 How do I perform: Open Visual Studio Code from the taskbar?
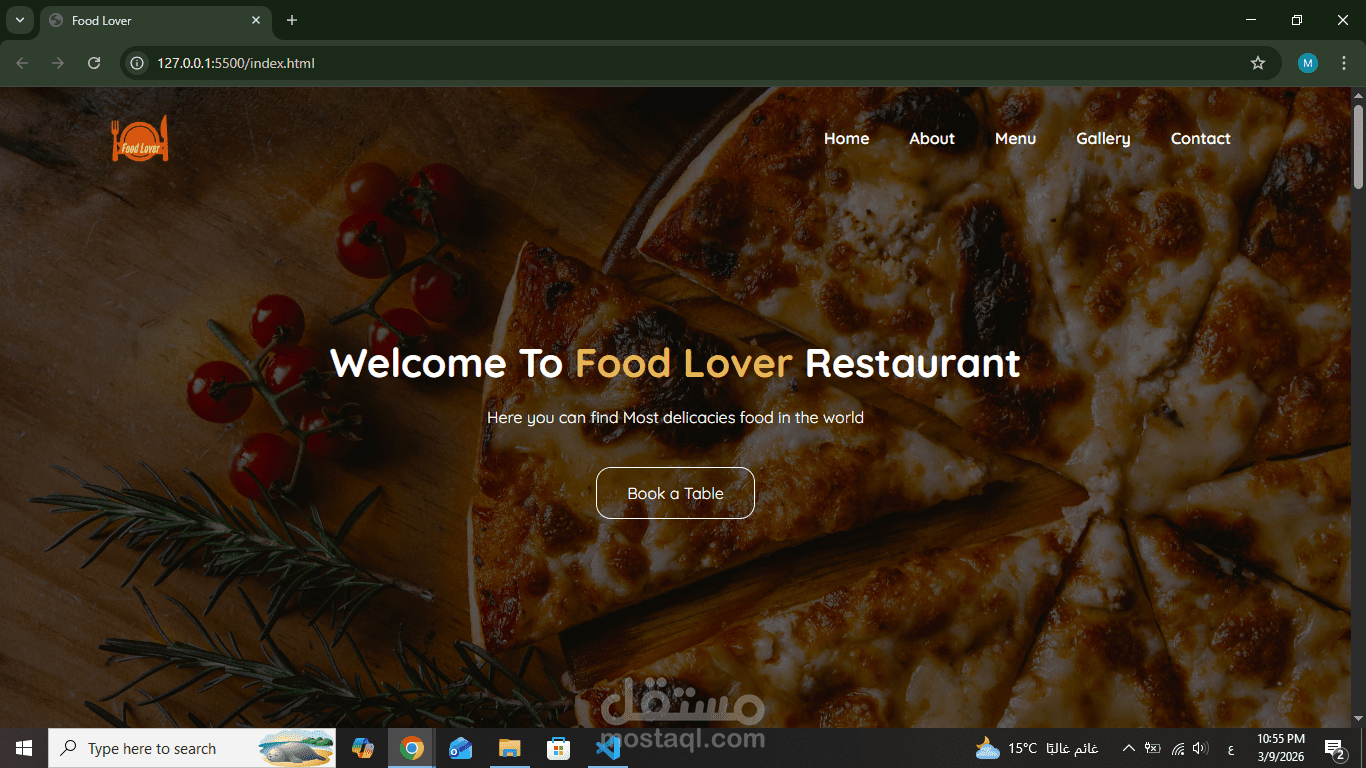pyautogui.click(x=608, y=747)
